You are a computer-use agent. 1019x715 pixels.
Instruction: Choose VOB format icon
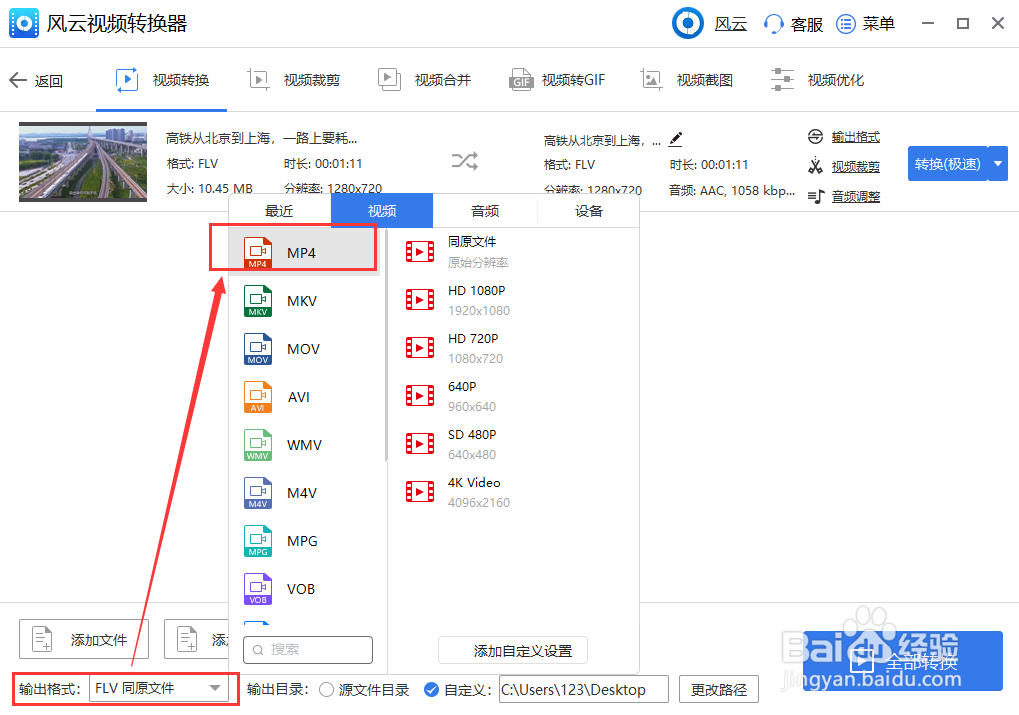click(257, 589)
